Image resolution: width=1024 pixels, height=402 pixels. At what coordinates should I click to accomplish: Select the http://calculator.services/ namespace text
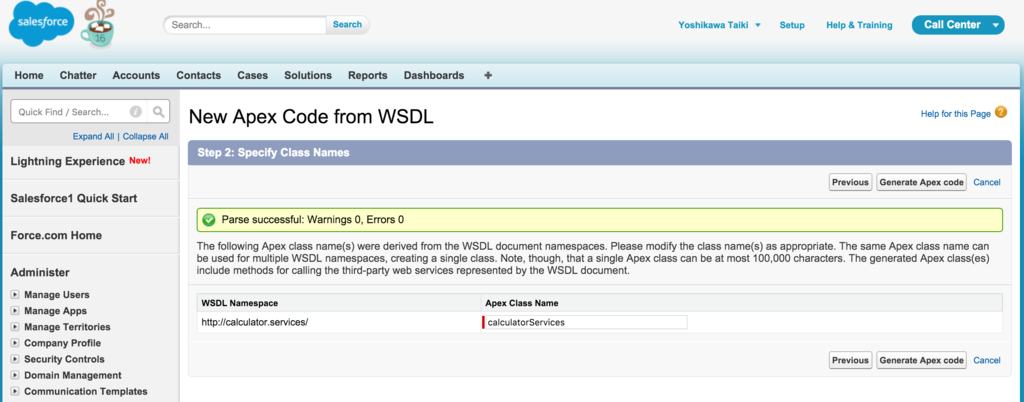[x=254, y=322]
